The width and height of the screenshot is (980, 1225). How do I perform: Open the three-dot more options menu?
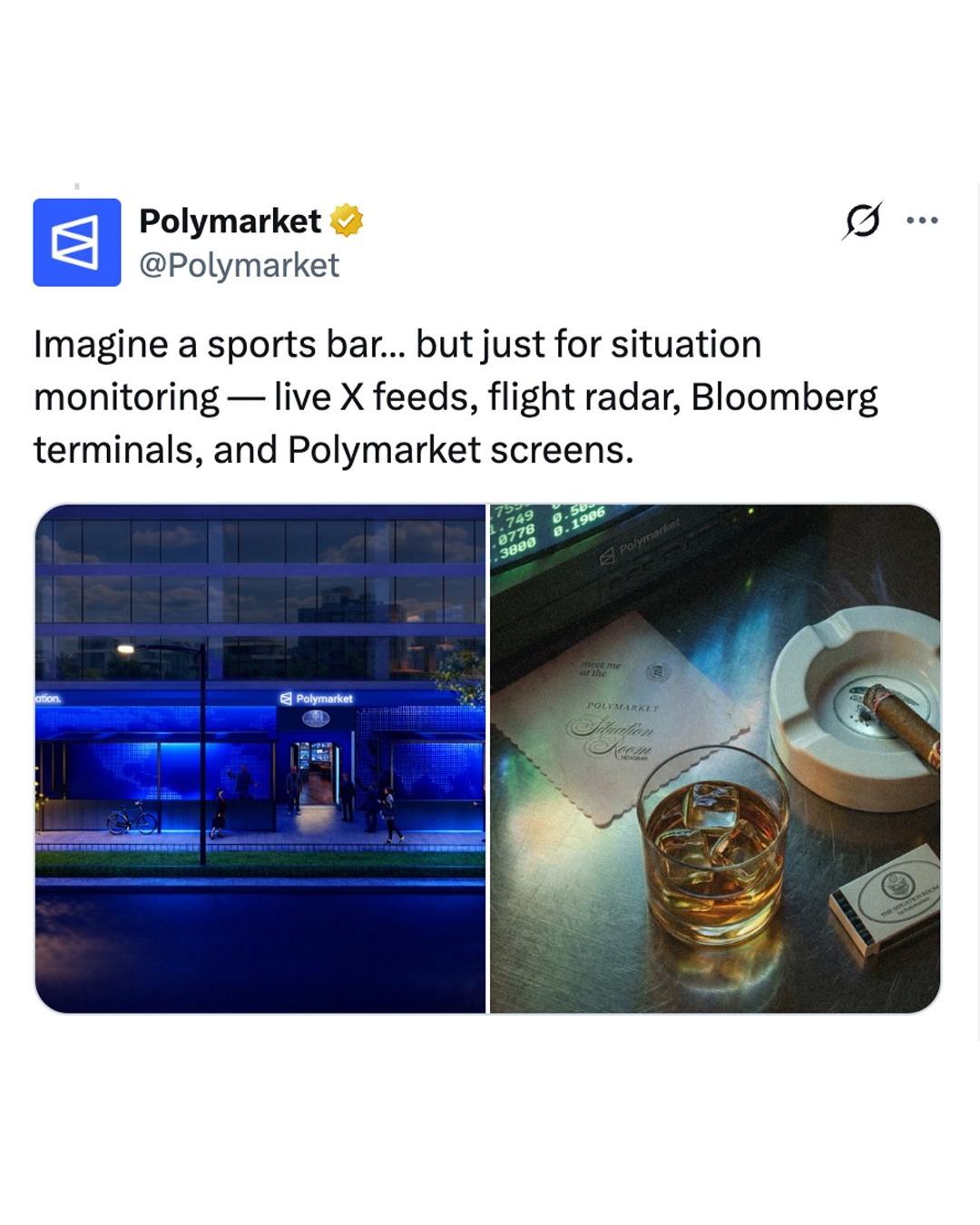pos(922,220)
